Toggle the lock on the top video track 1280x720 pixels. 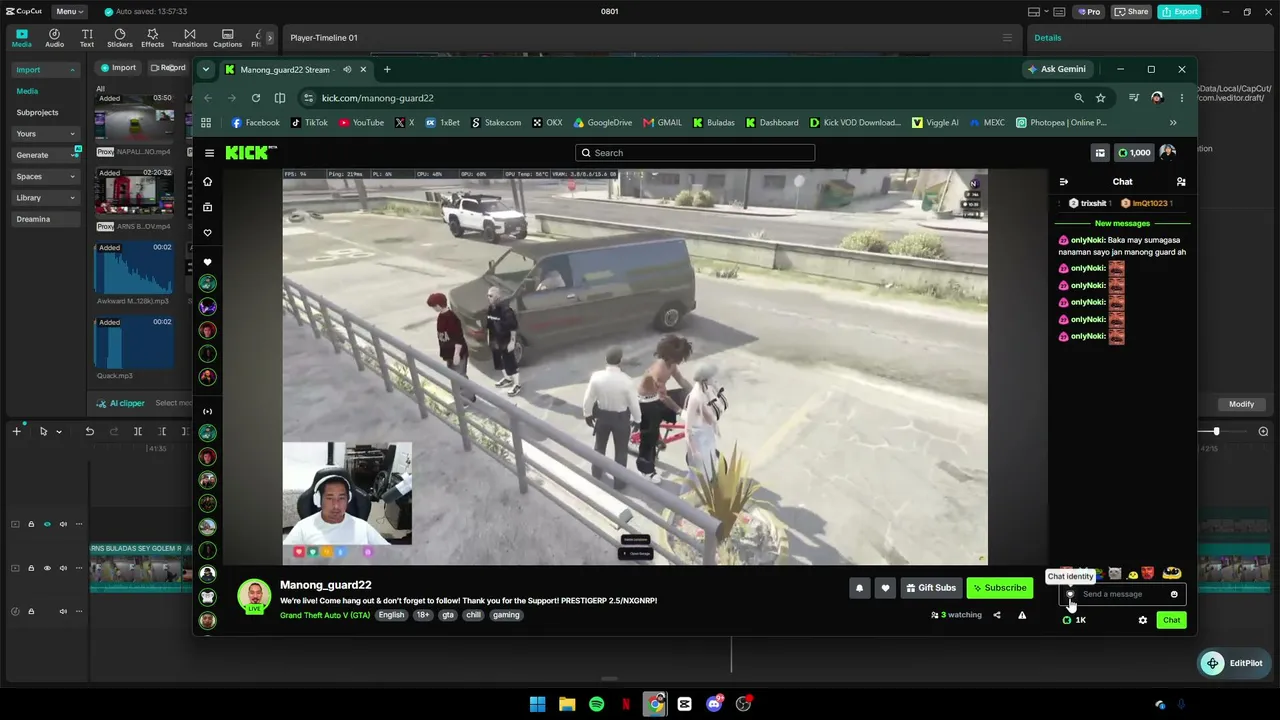(31, 524)
